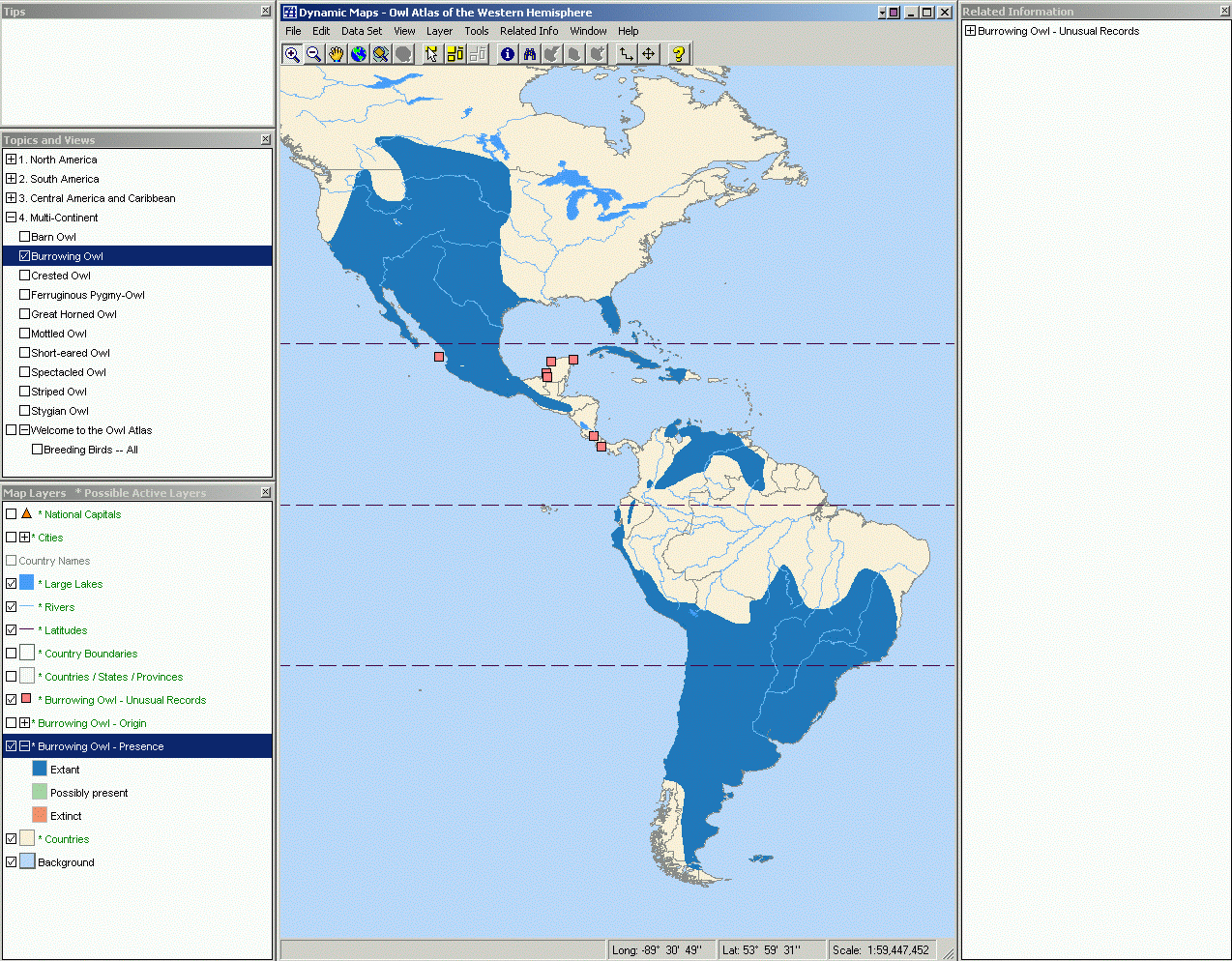
Task: Open the Find binoculars tool
Action: coord(530,54)
